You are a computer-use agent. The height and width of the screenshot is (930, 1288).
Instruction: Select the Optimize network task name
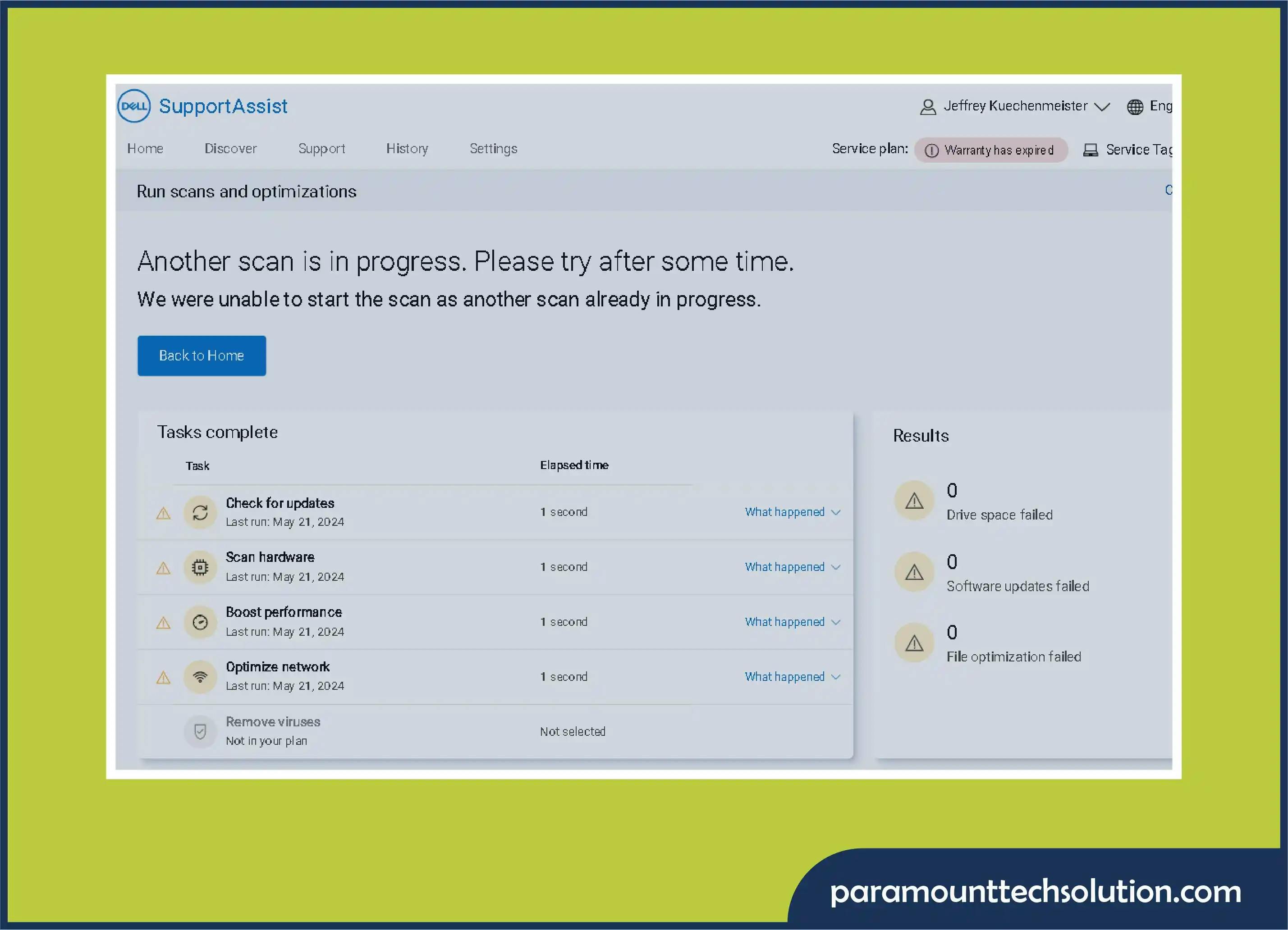(x=278, y=666)
